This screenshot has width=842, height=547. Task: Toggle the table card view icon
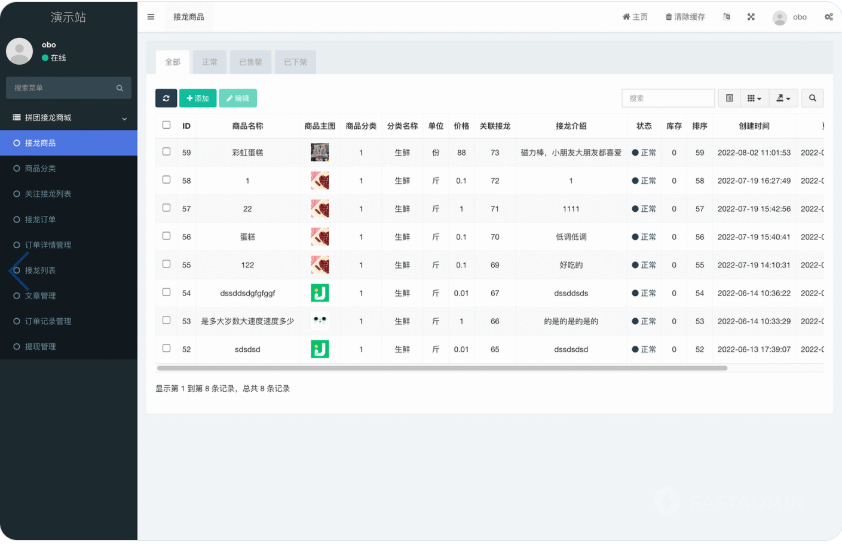[729, 98]
